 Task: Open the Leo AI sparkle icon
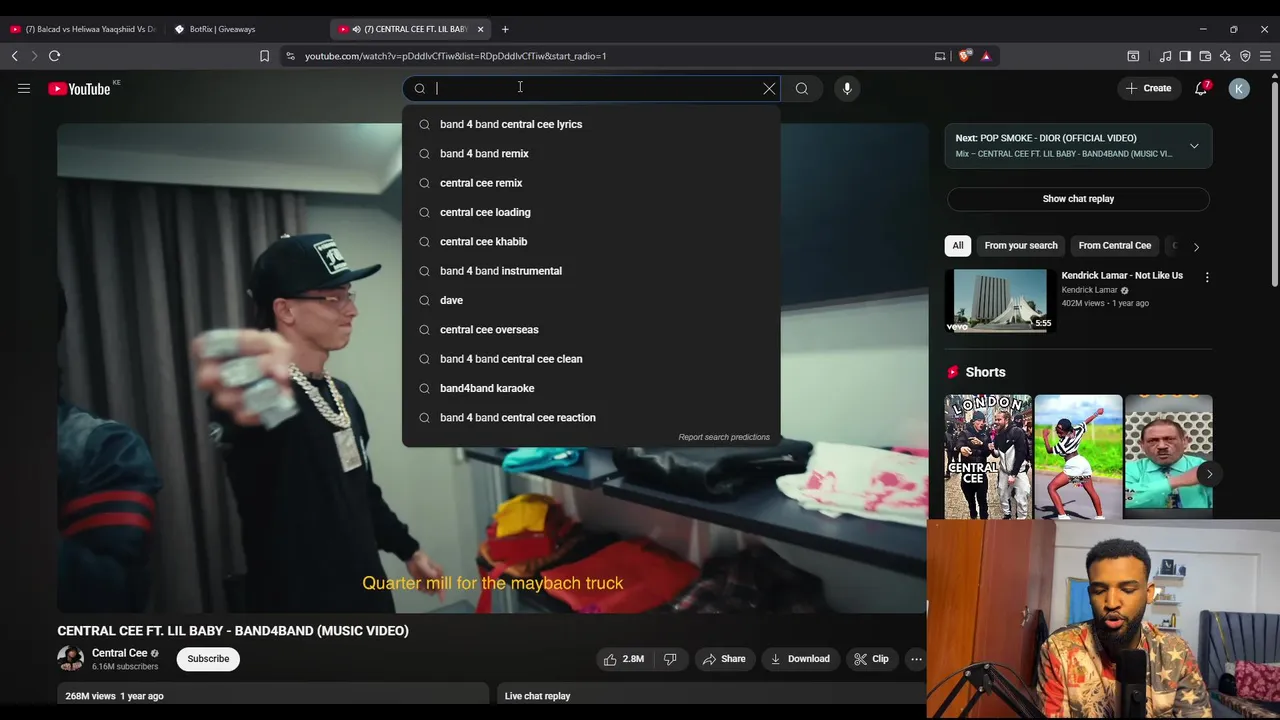[x=1225, y=56]
